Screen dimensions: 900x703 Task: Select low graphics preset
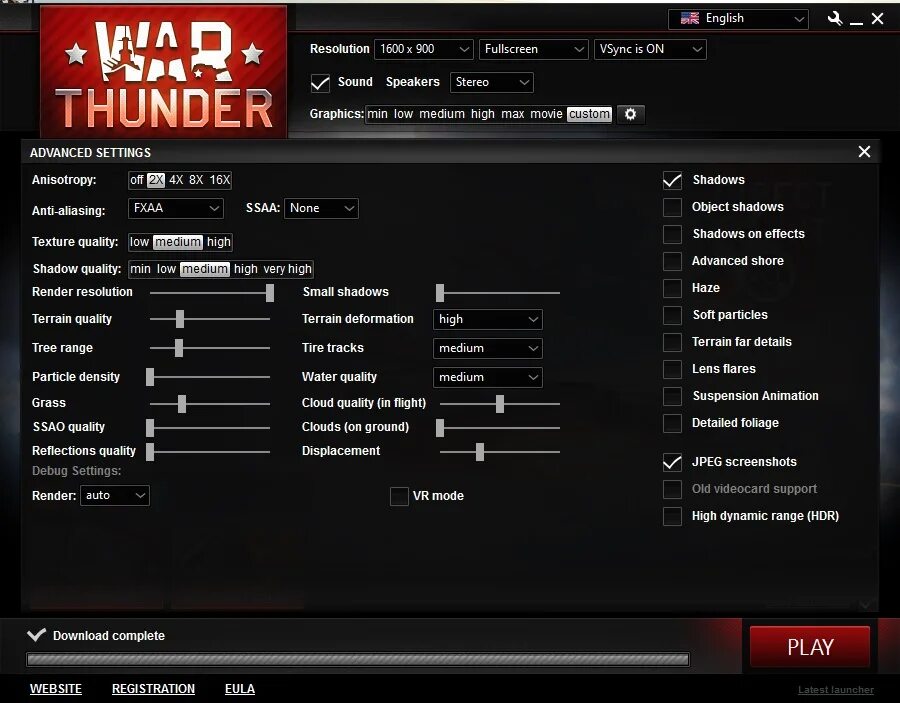pos(404,114)
